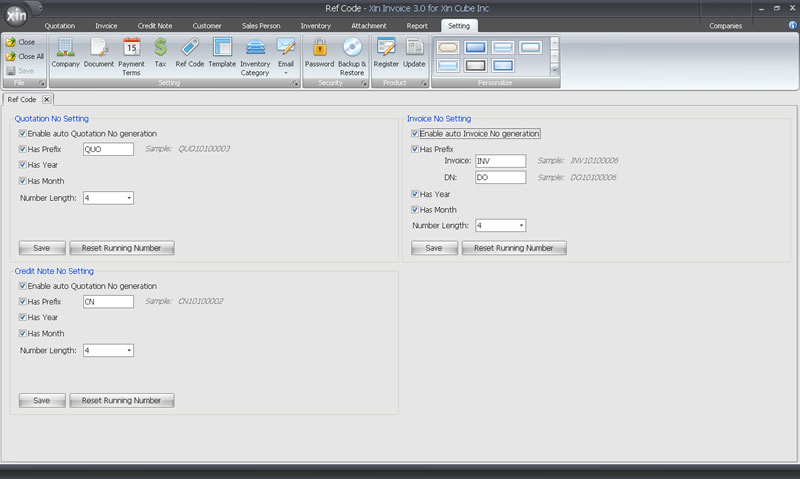The height and width of the screenshot is (479, 800).
Task: Click the Invoice prefix INV text field
Action: point(501,160)
